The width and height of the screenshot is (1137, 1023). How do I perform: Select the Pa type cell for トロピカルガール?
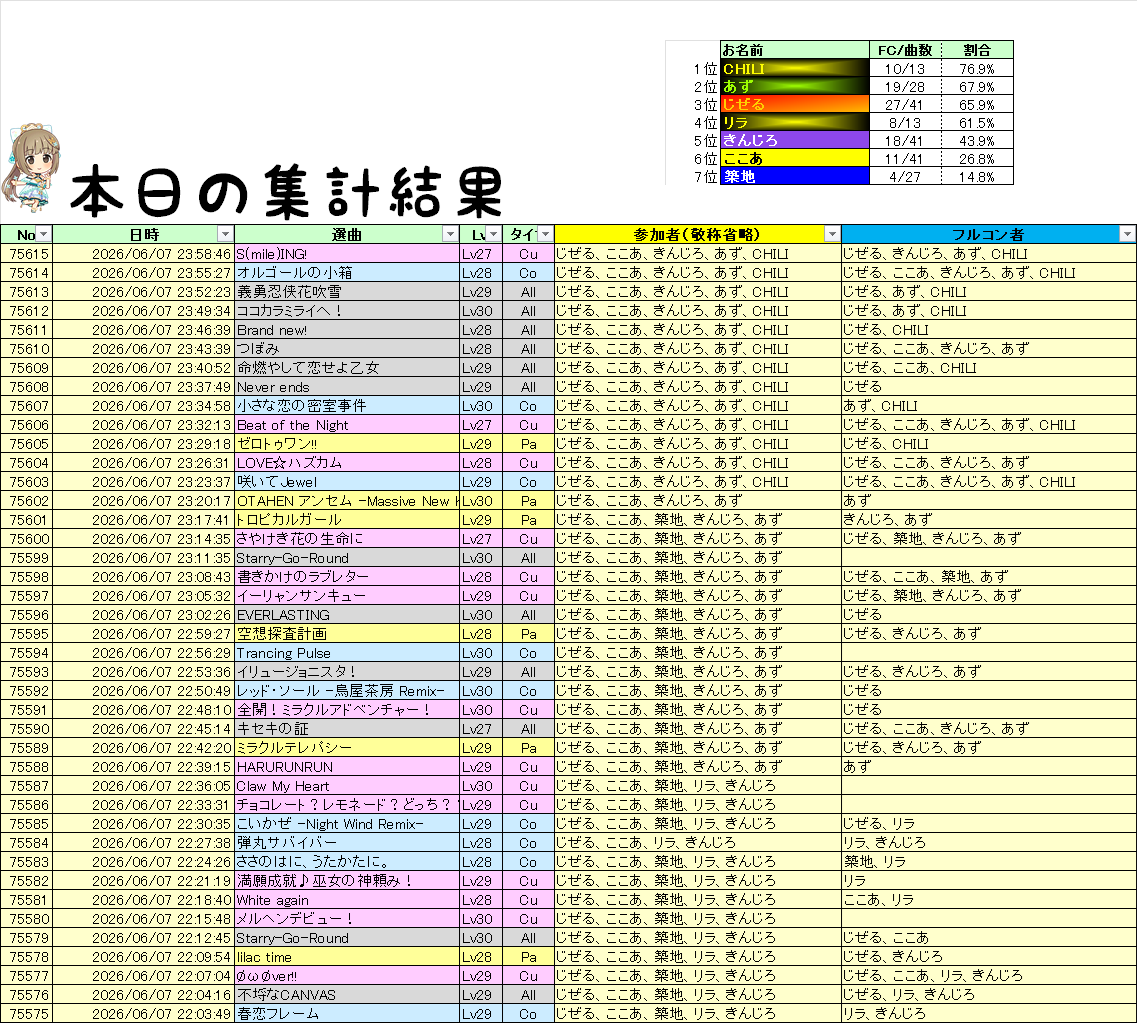tap(529, 520)
